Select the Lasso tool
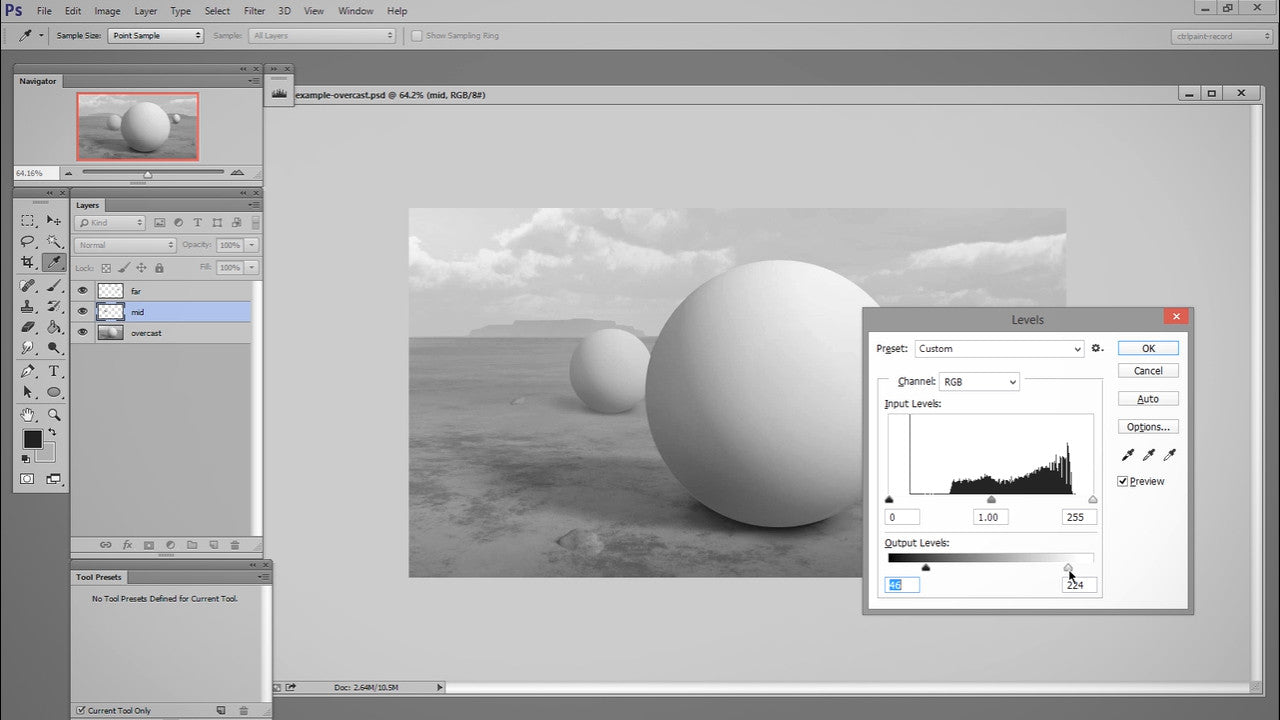The image size is (1280, 720). point(28,241)
